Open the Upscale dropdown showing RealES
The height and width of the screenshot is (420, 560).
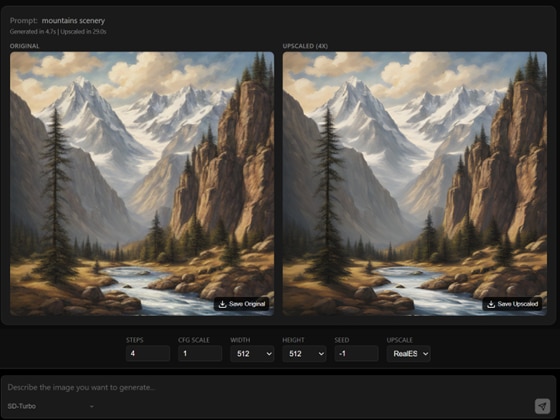click(x=409, y=354)
